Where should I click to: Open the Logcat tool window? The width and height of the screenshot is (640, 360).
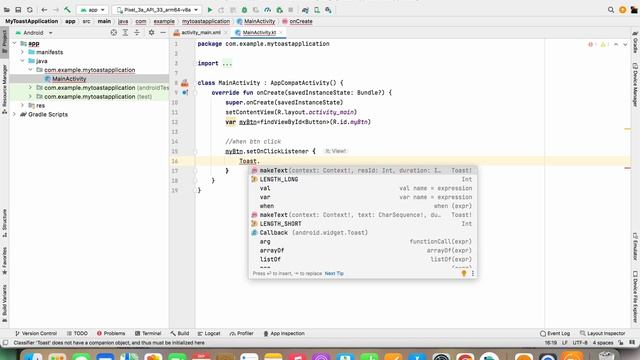click(x=209, y=333)
